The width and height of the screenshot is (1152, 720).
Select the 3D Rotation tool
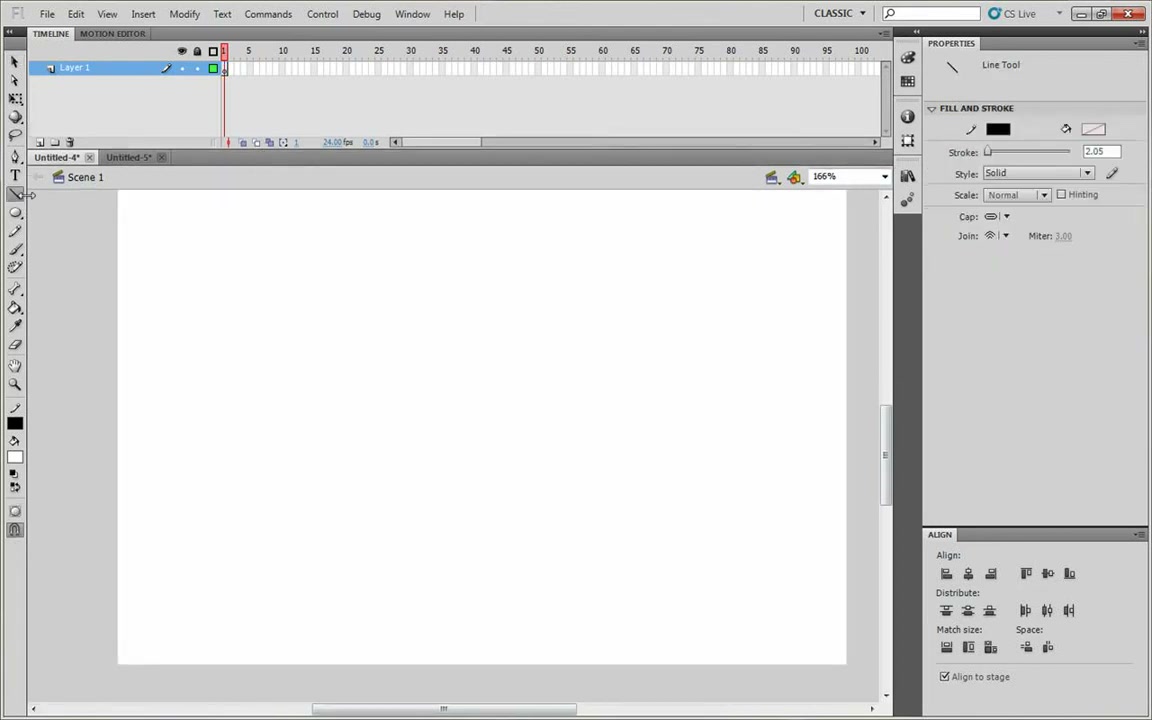click(x=15, y=117)
